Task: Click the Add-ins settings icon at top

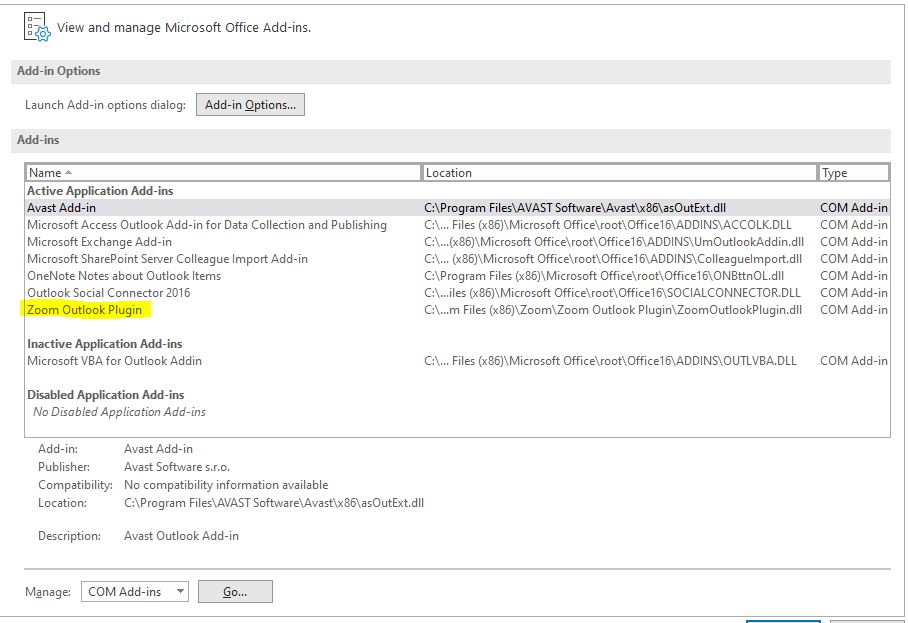Action: tap(37, 28)
